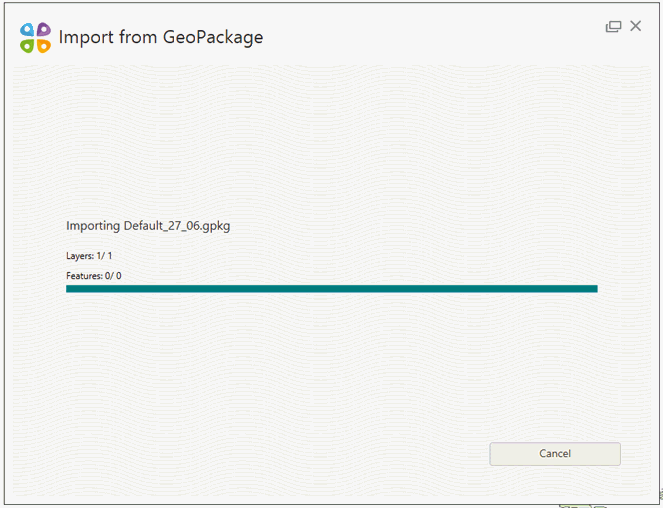
Task: Click the blue petal of the logo
Action: coord(28,31)
